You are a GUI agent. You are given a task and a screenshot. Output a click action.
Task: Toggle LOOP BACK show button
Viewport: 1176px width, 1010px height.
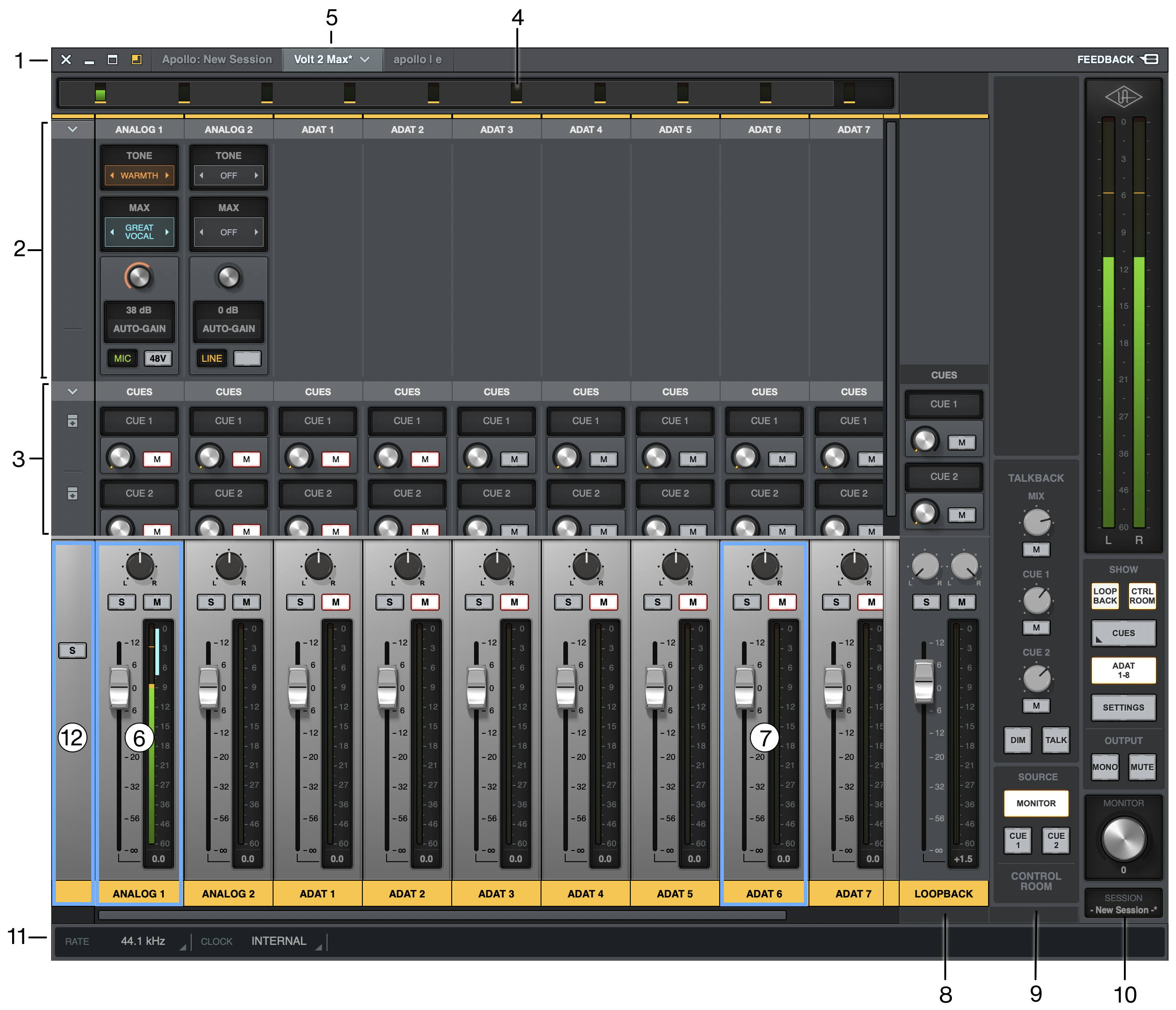[1104, 596]
